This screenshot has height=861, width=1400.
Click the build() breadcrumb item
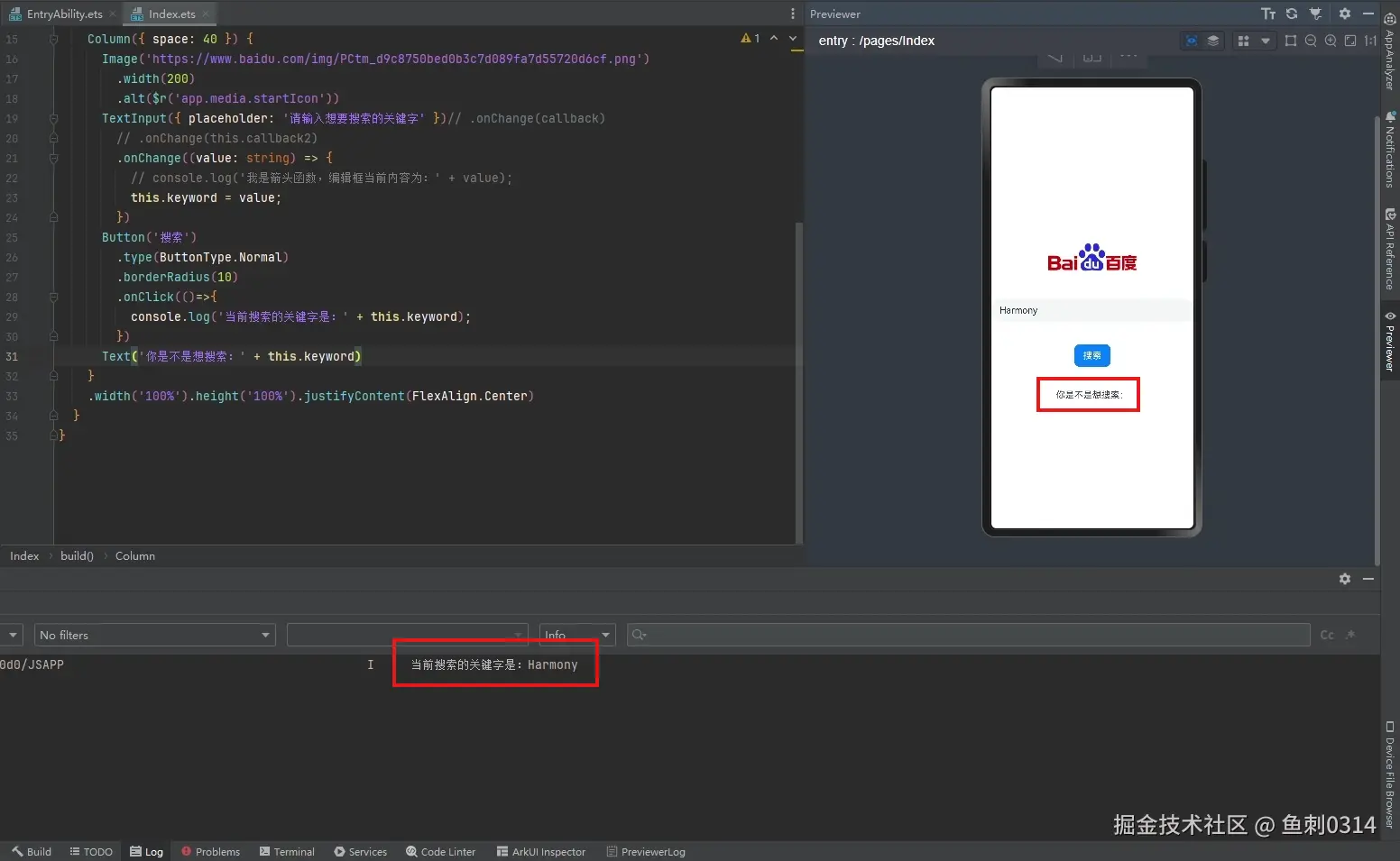(x=77, y=556)
